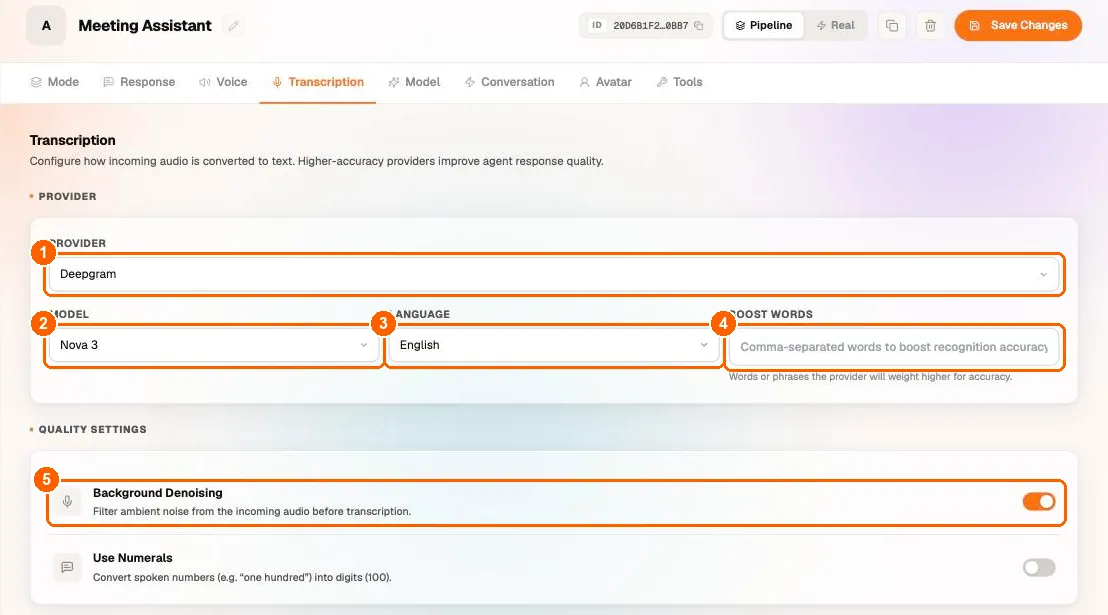Switch to the Response tab
The image size is (1108, 615).
(139, 82)
